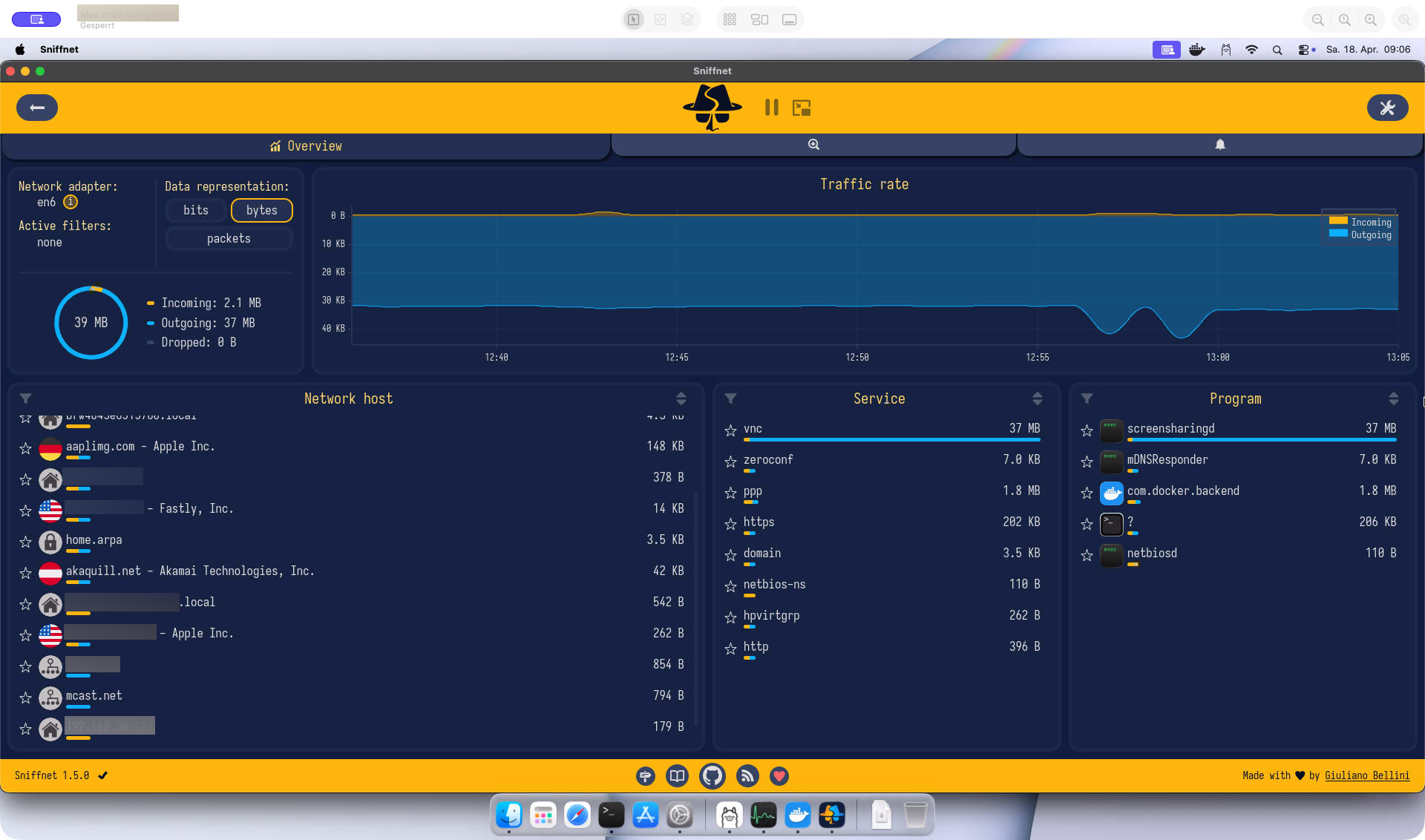Toggle sort order for Network host
The height and width of the screenshot is (840, 1425).
coord(681,398)
